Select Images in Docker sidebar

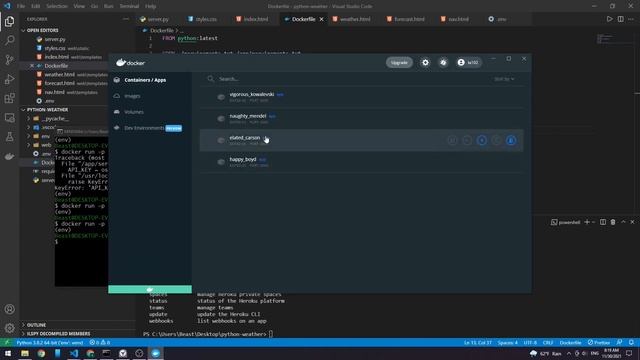132,96
